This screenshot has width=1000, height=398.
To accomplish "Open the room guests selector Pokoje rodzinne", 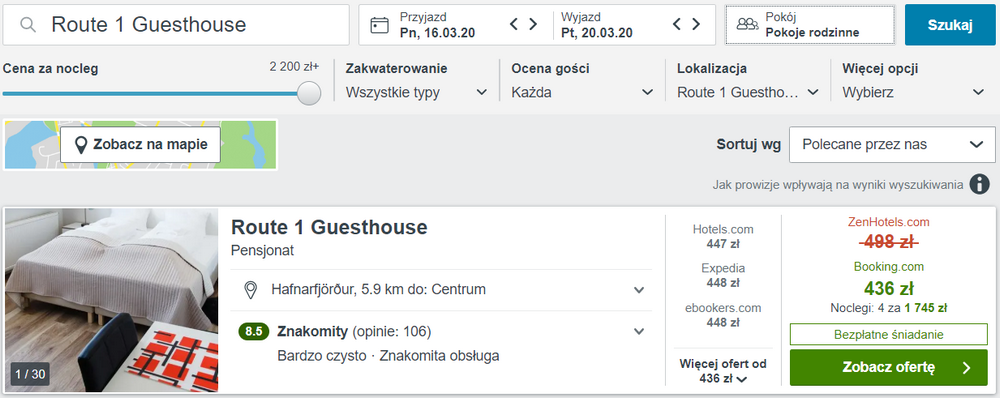I will pos(810,25).
